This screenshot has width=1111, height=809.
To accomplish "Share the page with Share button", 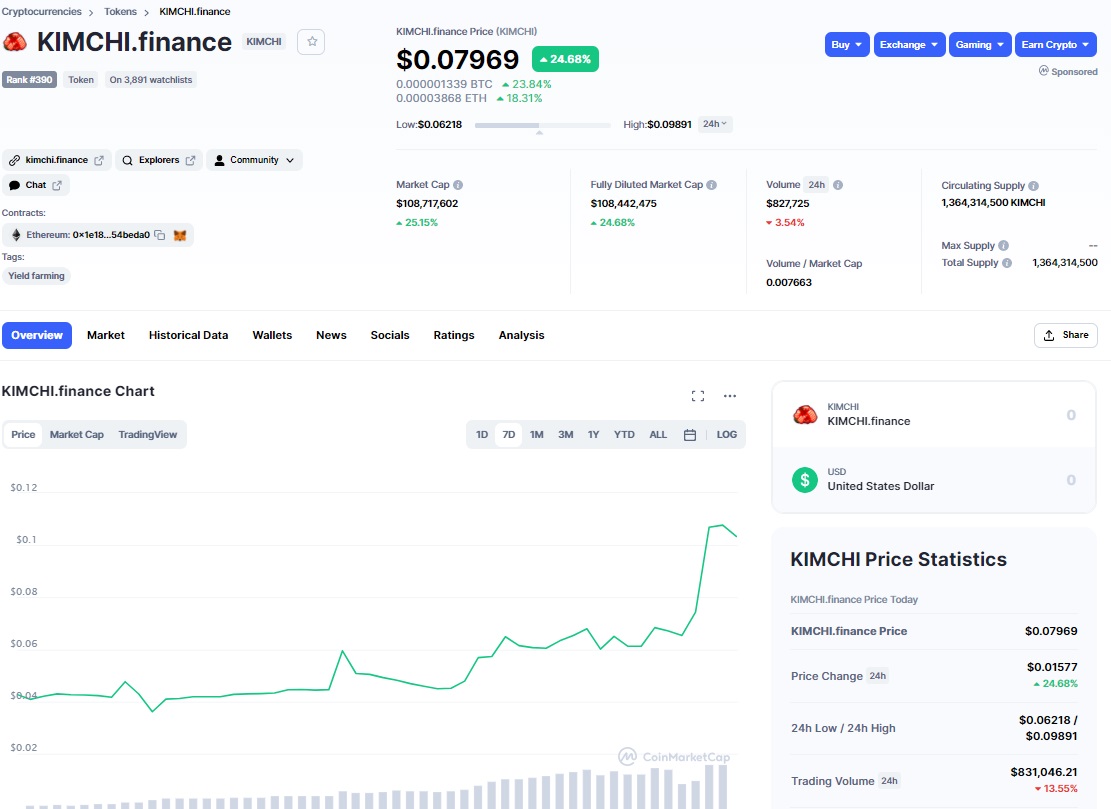I will (1066, 335).
